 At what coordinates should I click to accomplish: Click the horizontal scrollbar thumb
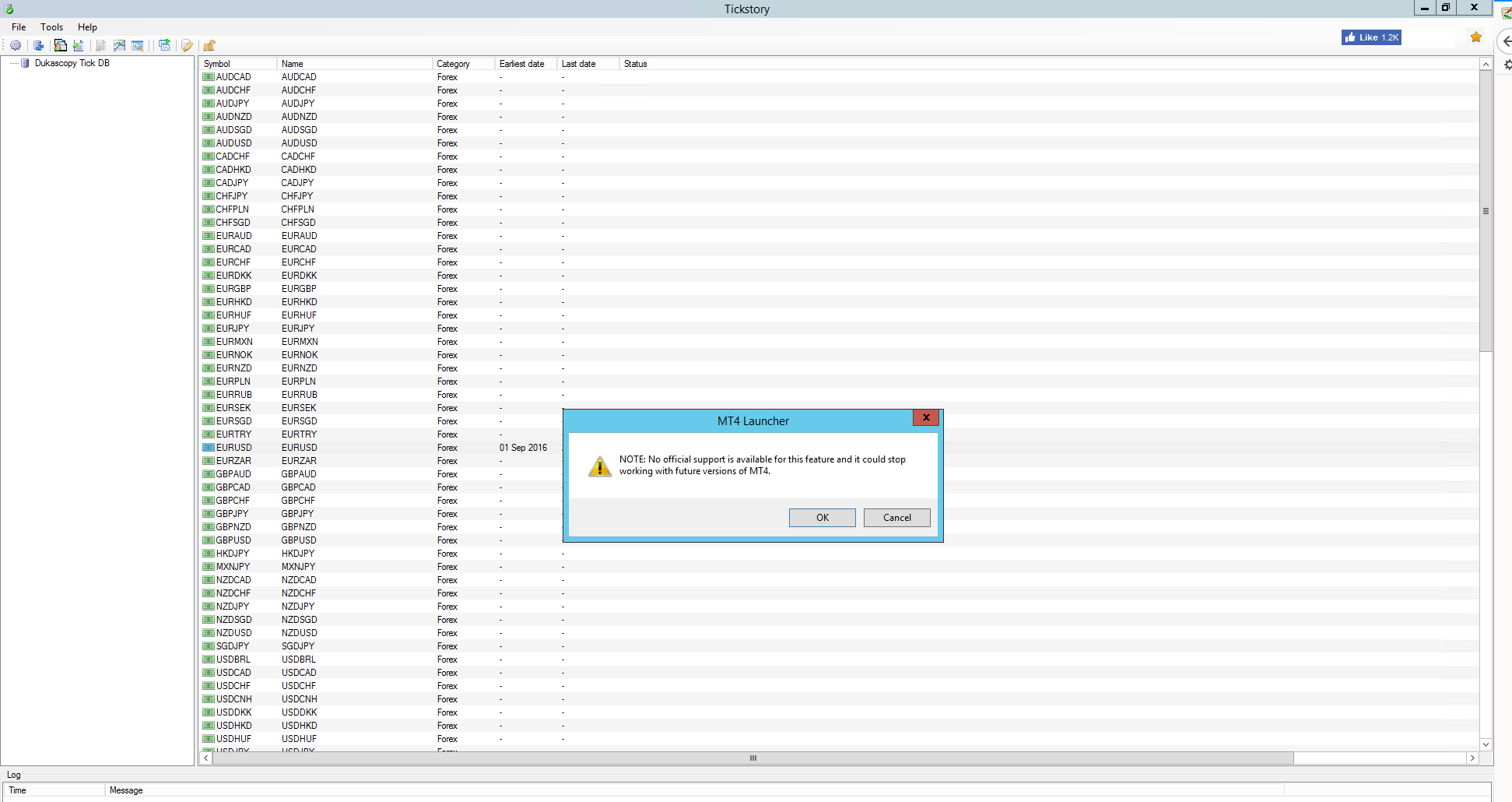pos(753,758)
